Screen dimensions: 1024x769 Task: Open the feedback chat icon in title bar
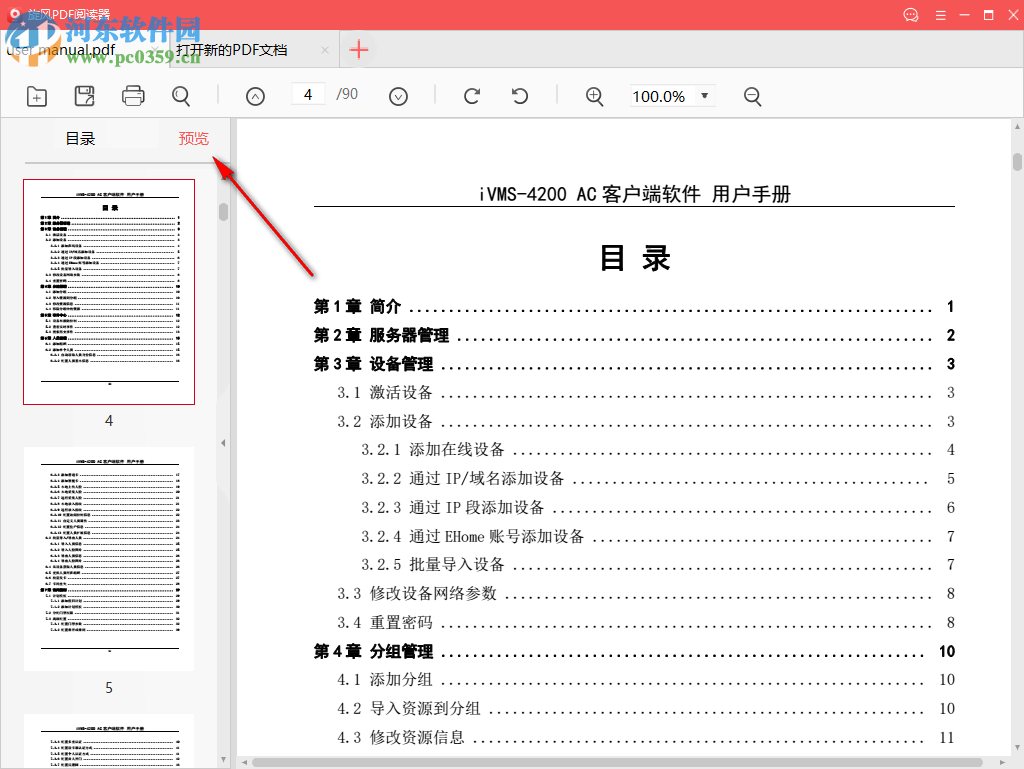(910, 15)
